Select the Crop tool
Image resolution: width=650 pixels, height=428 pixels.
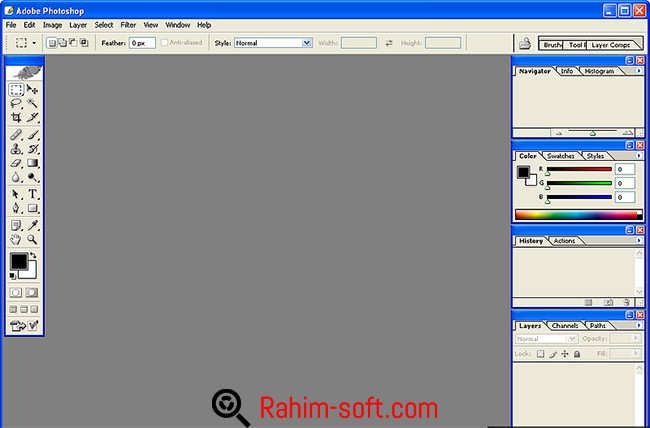(x=16, y=117)
